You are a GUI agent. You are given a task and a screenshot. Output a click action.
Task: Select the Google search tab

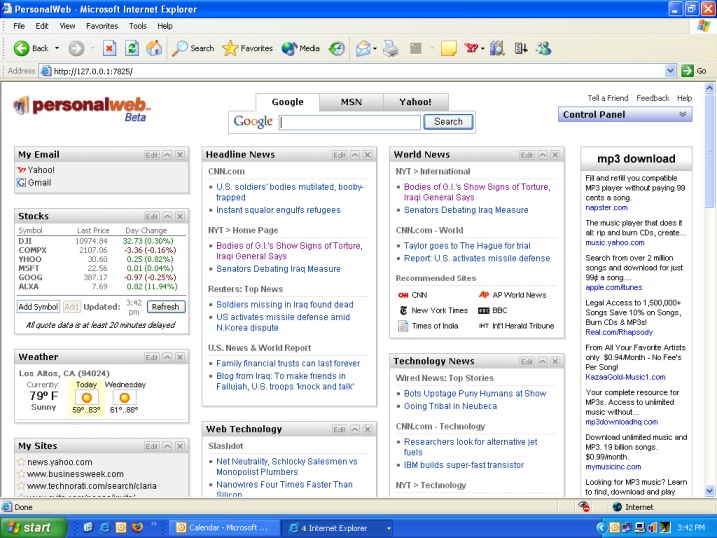click(287, 102)
